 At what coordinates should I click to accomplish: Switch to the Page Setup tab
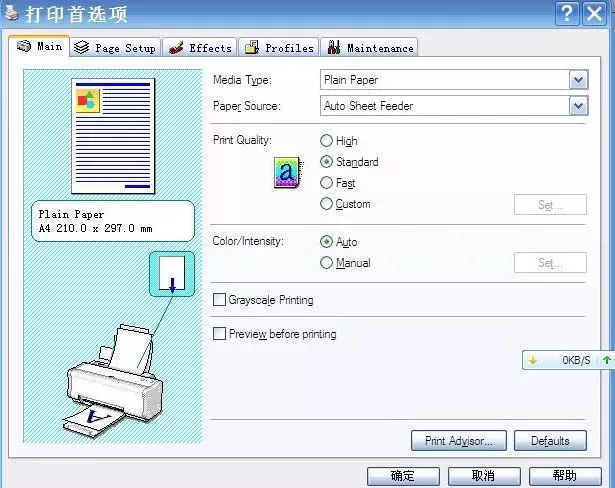coord(115,48)
